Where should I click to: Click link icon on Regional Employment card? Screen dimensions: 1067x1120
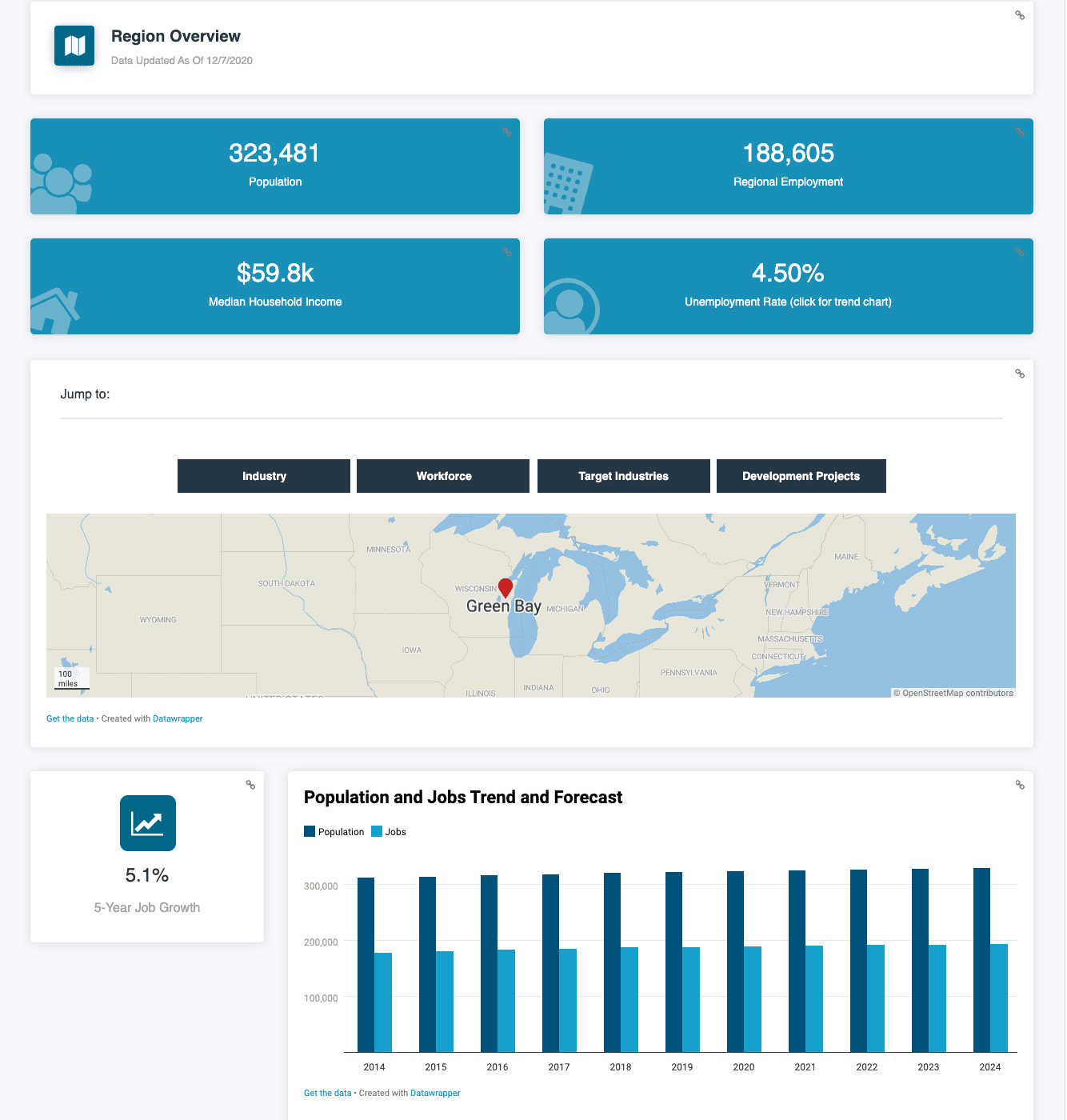coord(1020,132)
